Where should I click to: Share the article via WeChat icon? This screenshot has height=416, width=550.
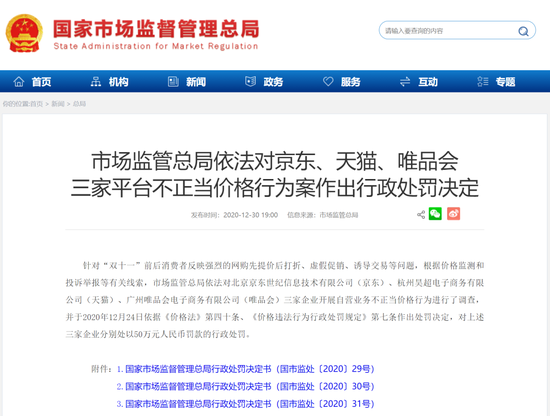coord(435,214)
